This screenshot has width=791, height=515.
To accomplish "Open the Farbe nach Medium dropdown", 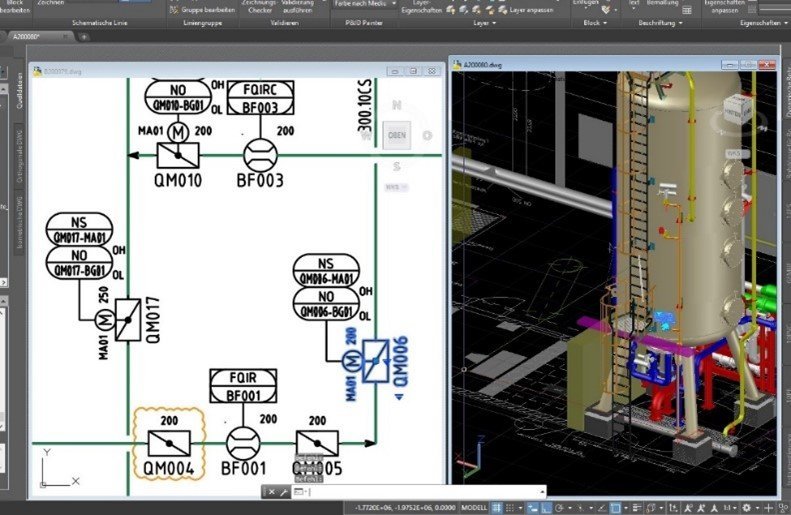I will [365, 4].
